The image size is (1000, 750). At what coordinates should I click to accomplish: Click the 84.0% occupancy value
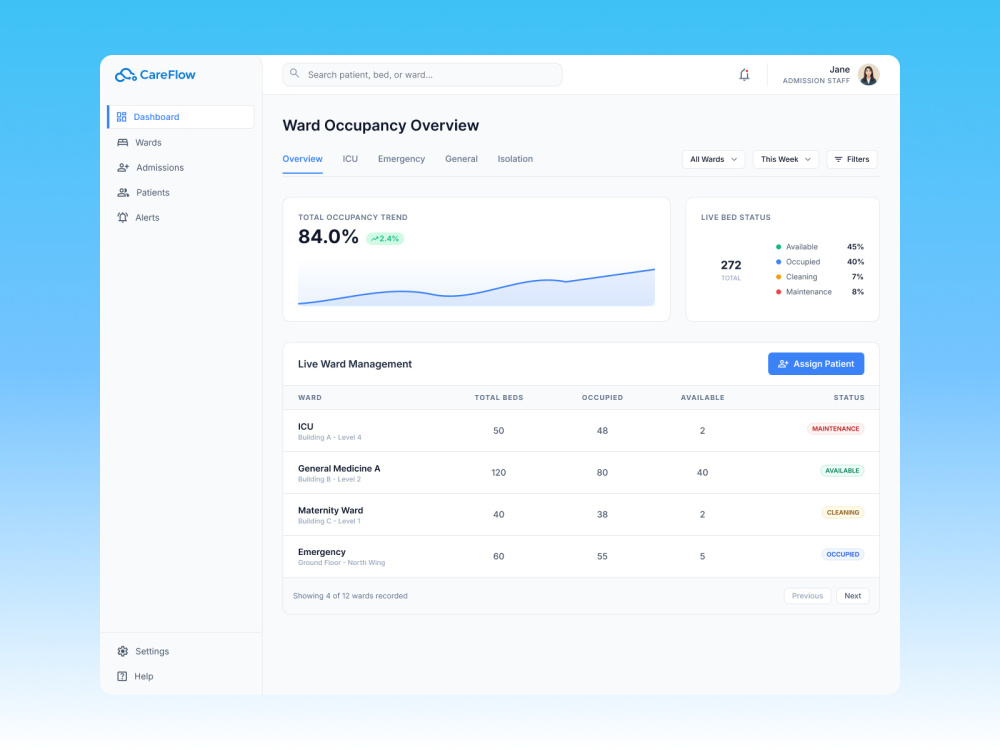pyautogui.click(x=328, y=237)
